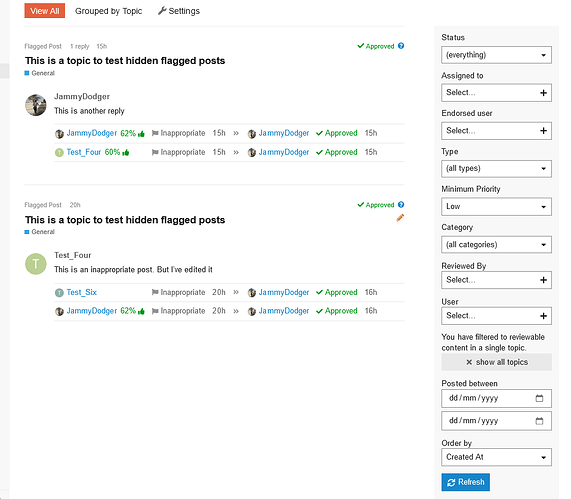Screen dimensions: 571x499
Task: Open the Status dropdown showing everything
Action: [496, 55]
